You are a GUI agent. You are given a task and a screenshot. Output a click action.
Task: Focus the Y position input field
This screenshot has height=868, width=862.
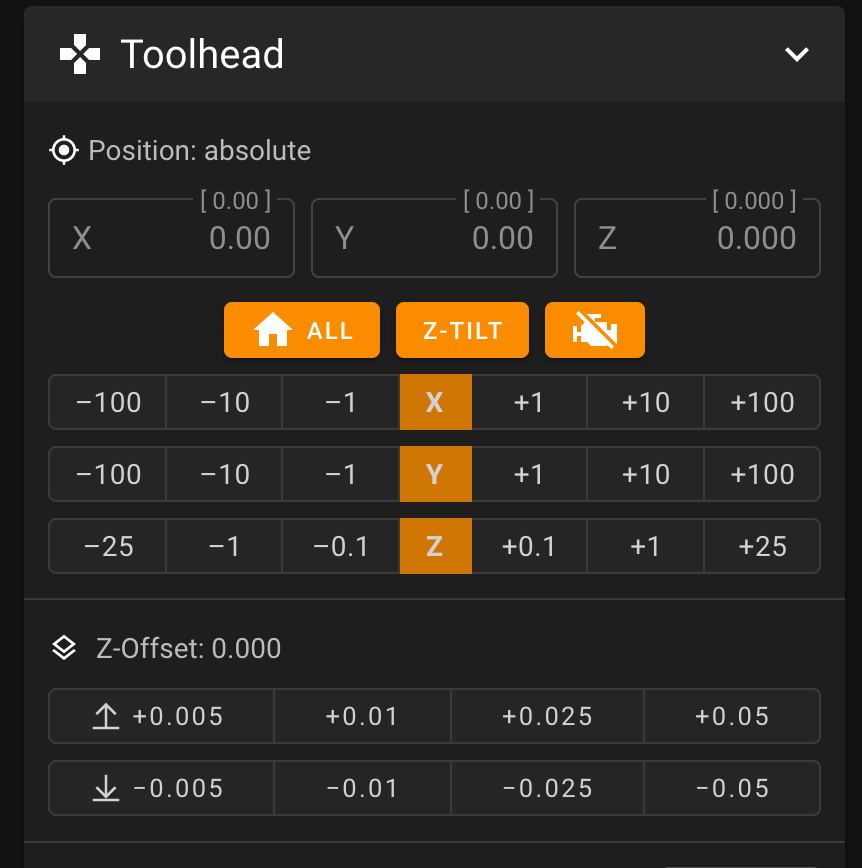(435, 238)
